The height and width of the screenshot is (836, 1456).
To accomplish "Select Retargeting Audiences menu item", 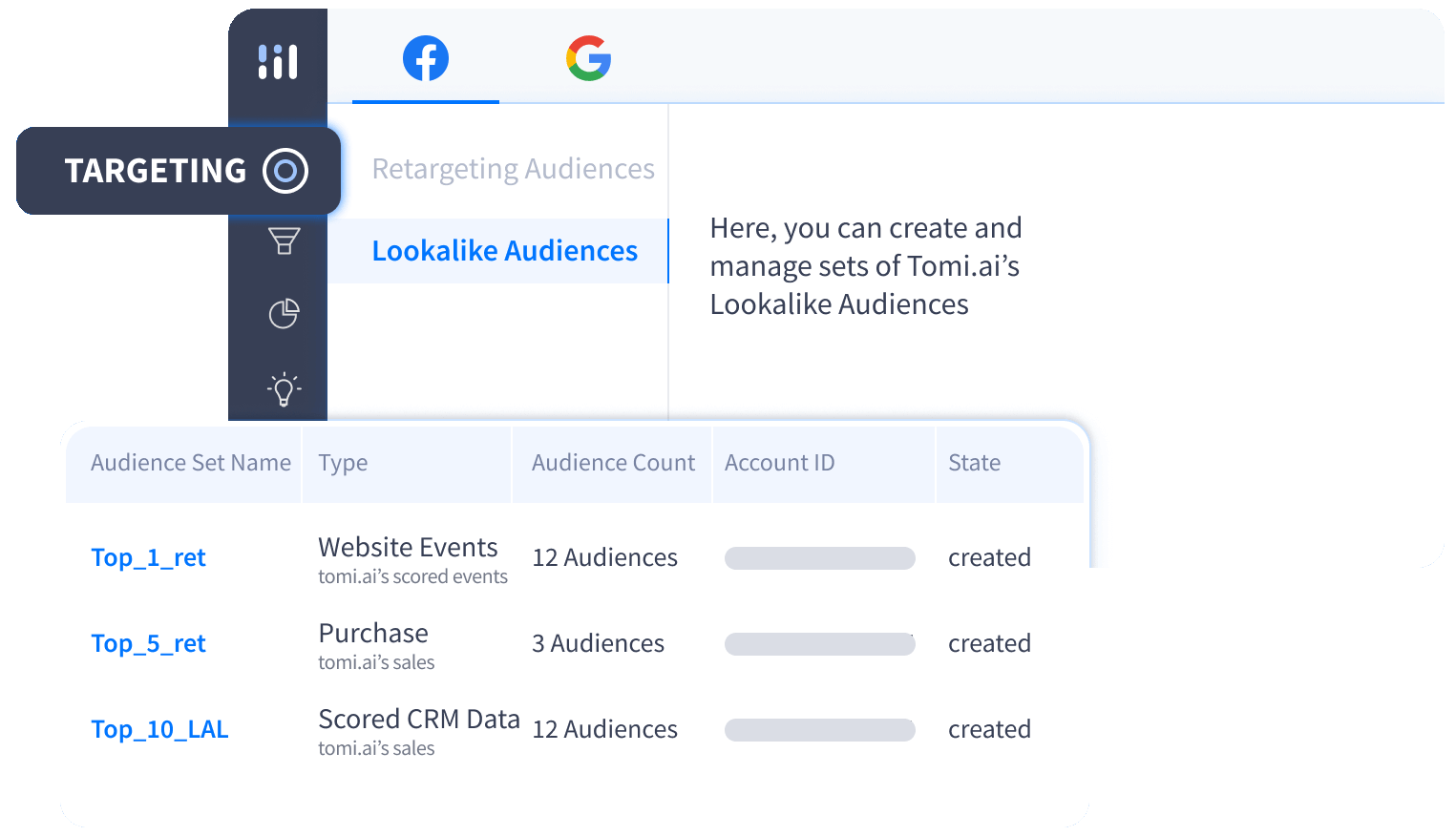I will (513, 169).
